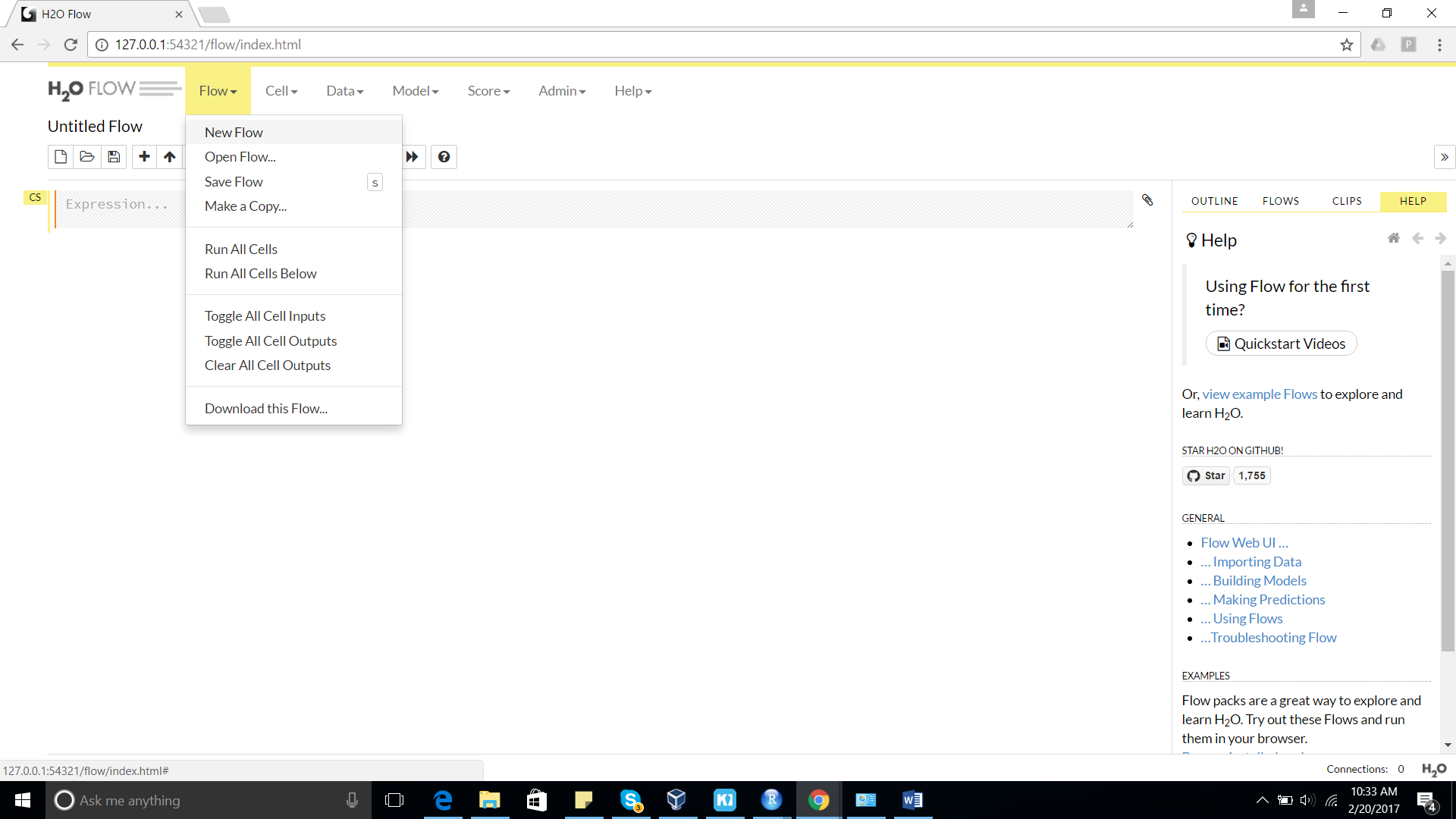Click the Move Cell Up arrow icon

click(x=170, y=157)
